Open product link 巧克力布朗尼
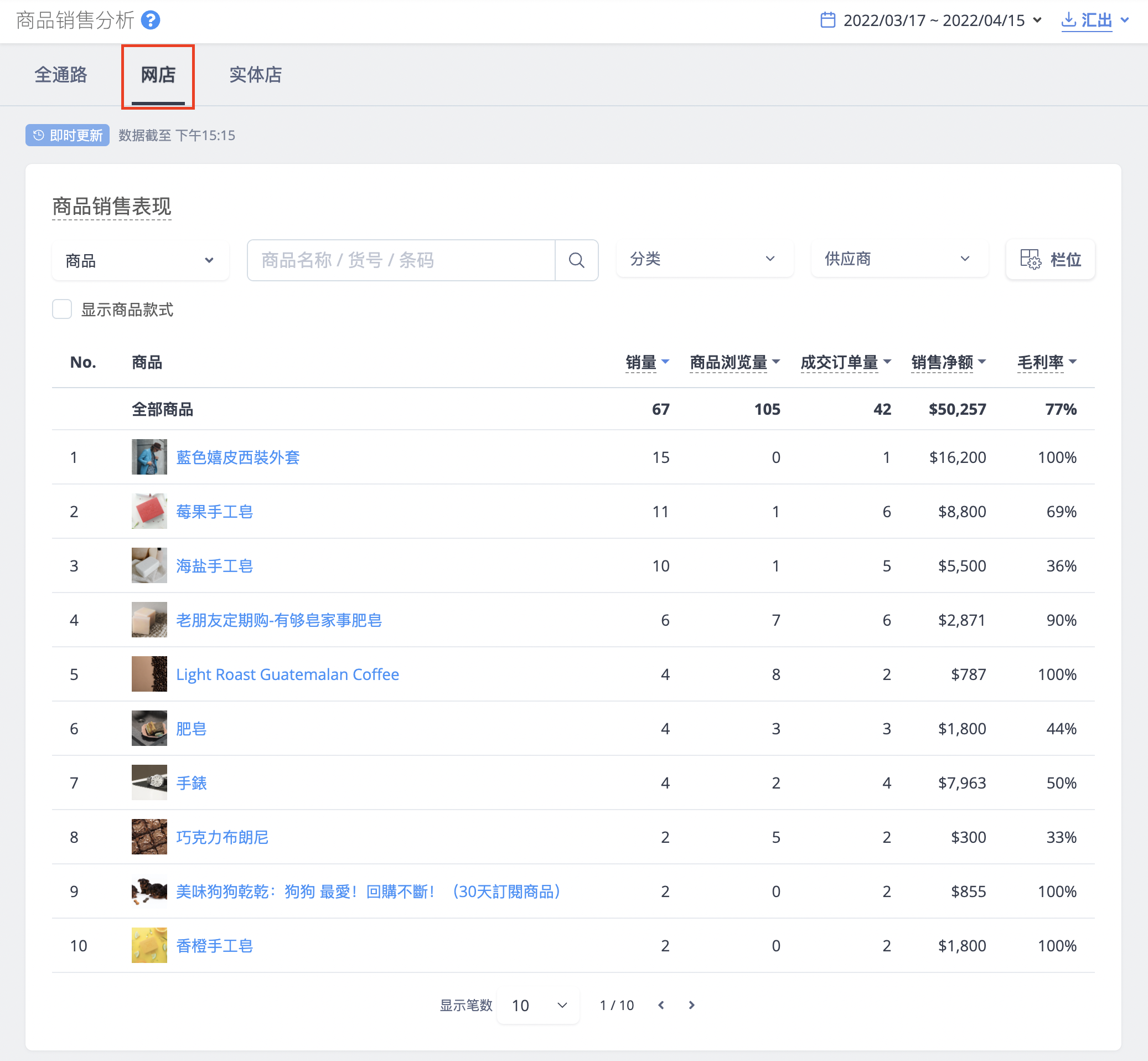 [222, 837]
